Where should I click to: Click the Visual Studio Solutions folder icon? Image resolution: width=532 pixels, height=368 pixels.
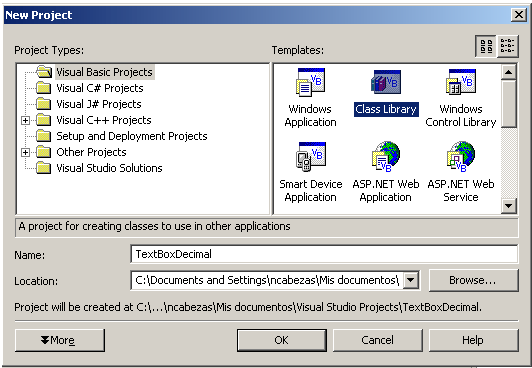click(44, 168)
